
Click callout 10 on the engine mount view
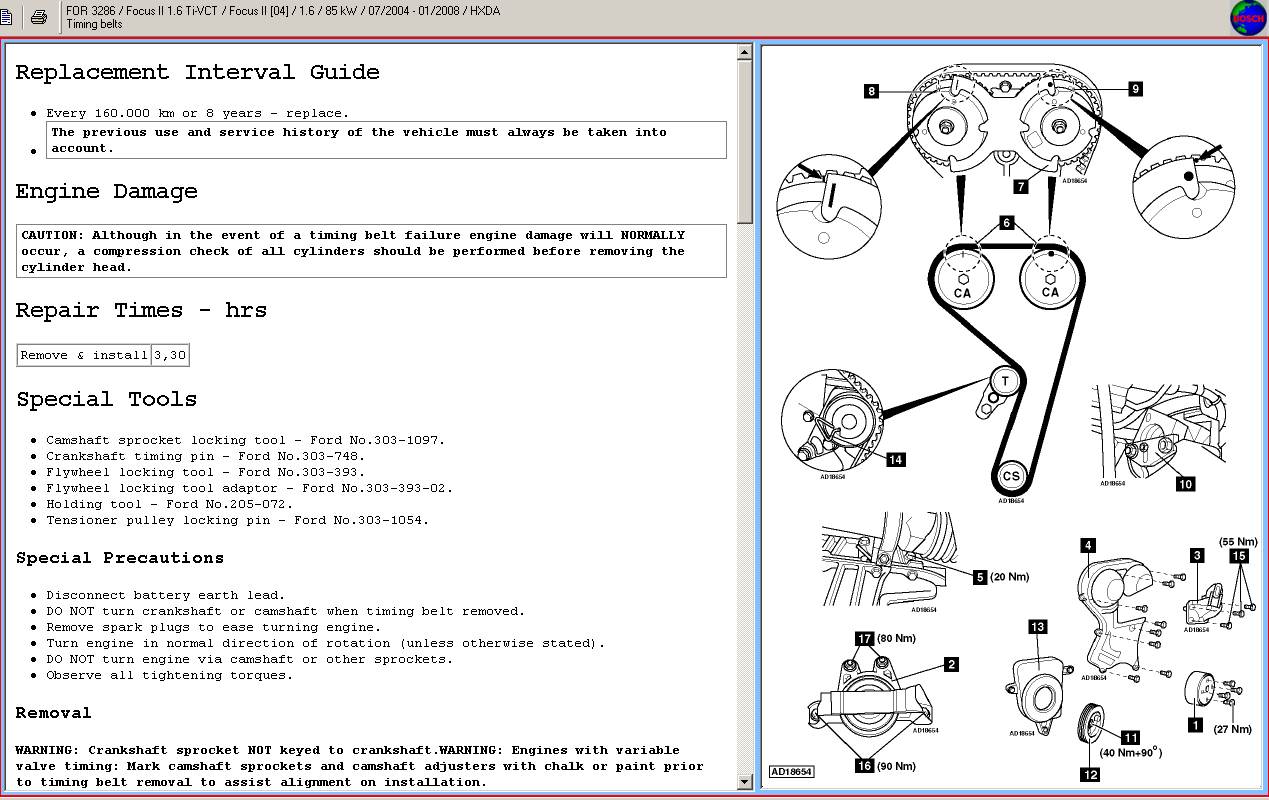tap(1185, 484)
